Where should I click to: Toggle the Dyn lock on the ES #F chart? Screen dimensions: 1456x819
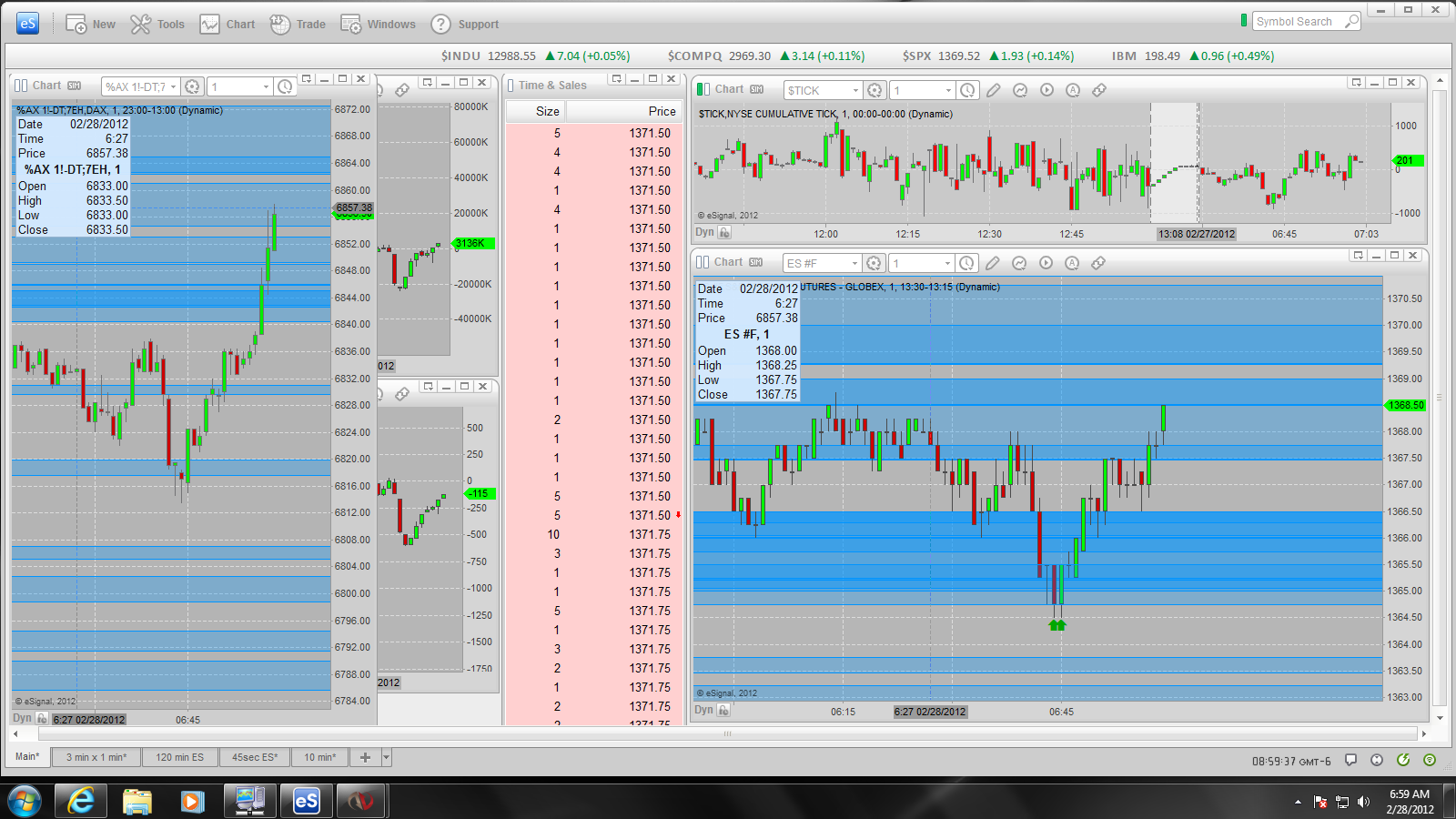[x=724, y=710]
